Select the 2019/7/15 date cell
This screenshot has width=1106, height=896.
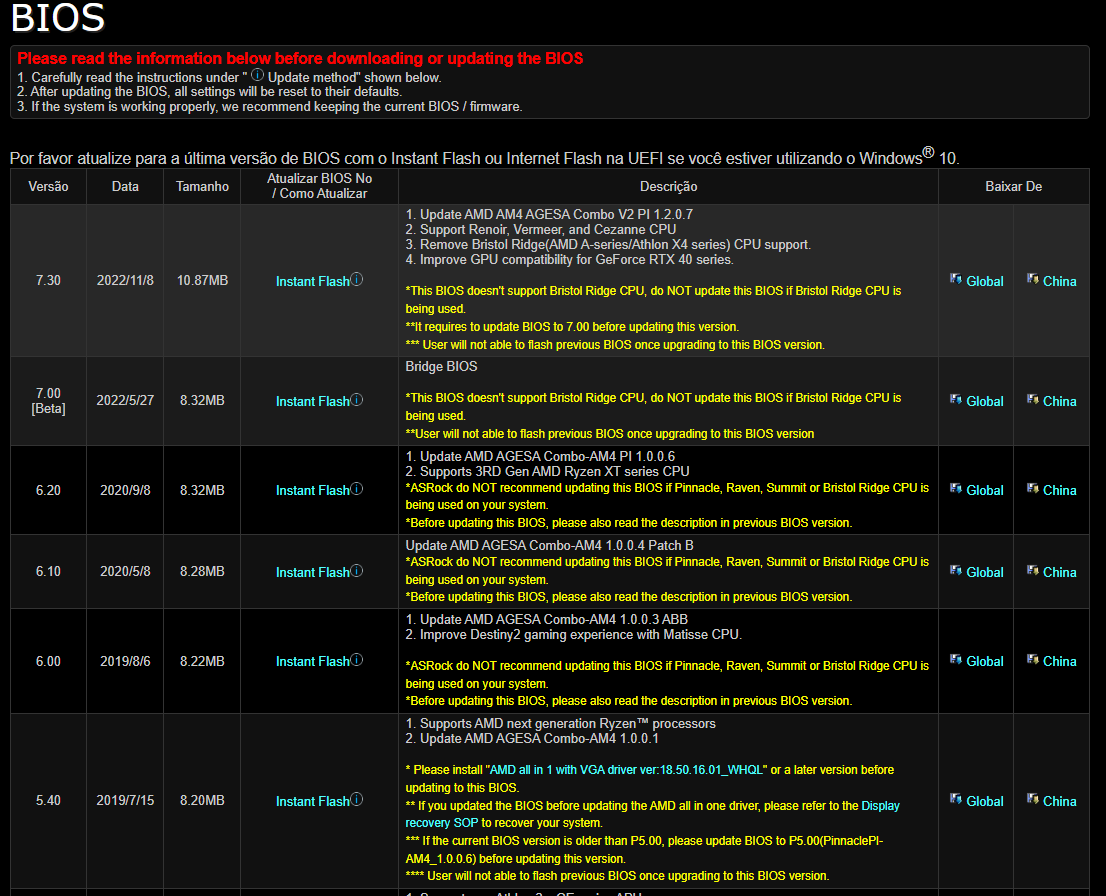pos(125,800)
